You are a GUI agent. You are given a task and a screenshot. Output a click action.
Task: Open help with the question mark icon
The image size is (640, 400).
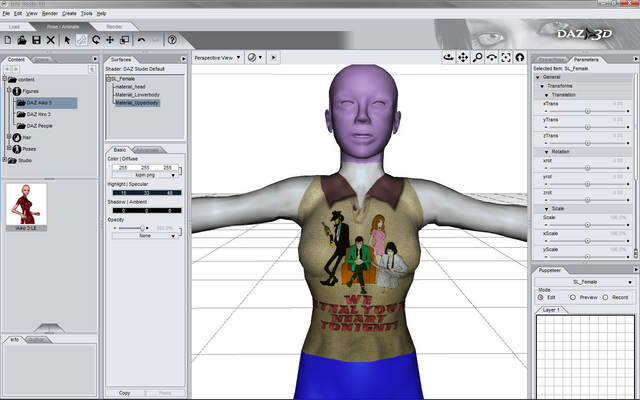[172, 40]
